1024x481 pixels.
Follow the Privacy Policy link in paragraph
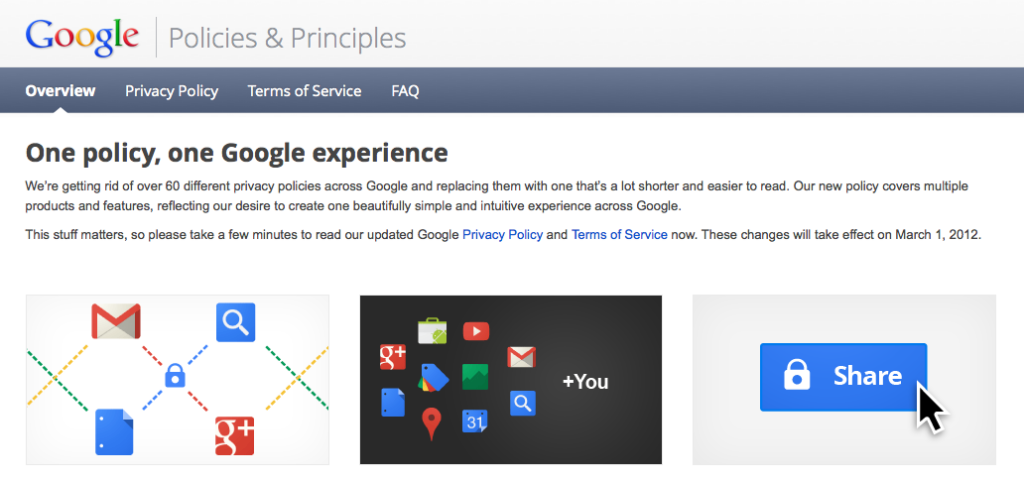502,235
